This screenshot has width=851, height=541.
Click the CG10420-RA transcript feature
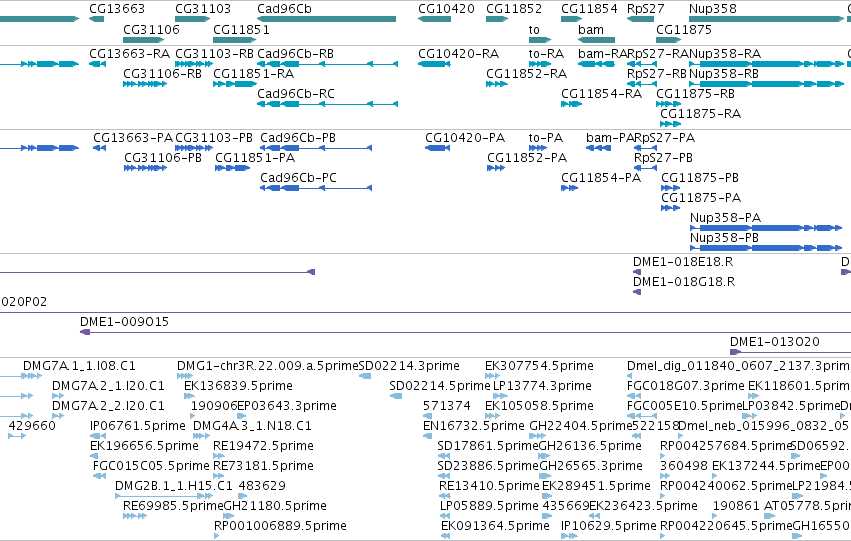(434, 64)
